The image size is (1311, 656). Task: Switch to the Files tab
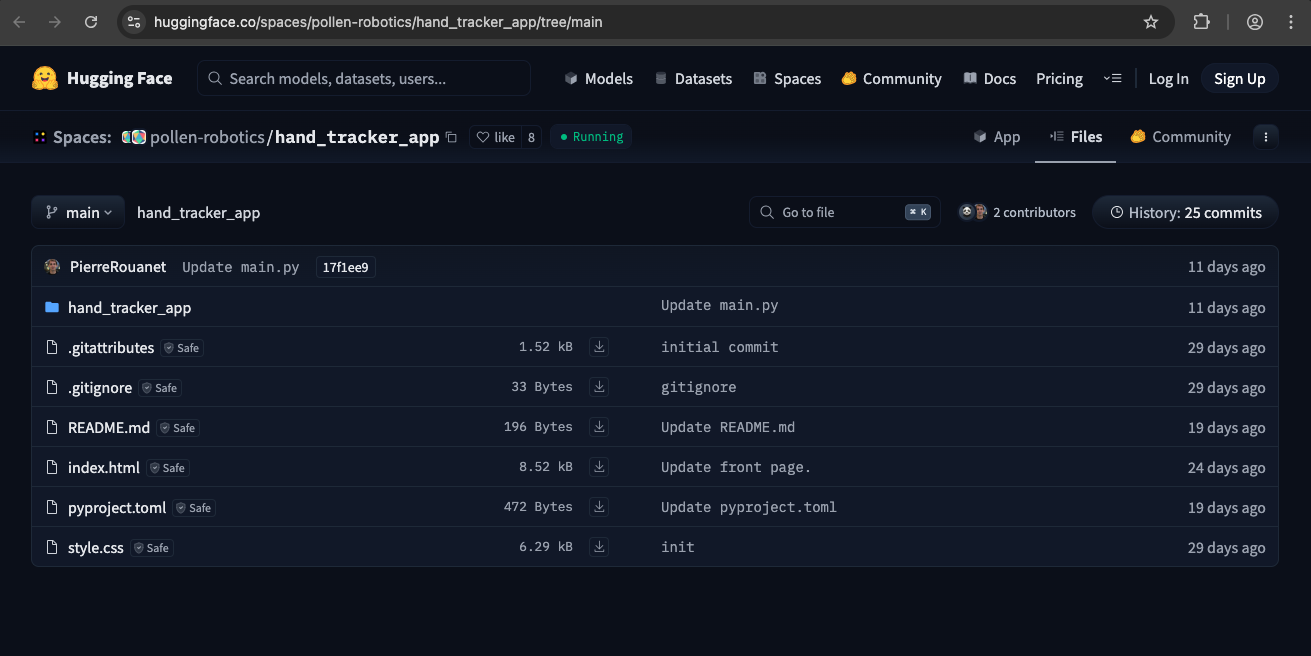click(1075, 137)
